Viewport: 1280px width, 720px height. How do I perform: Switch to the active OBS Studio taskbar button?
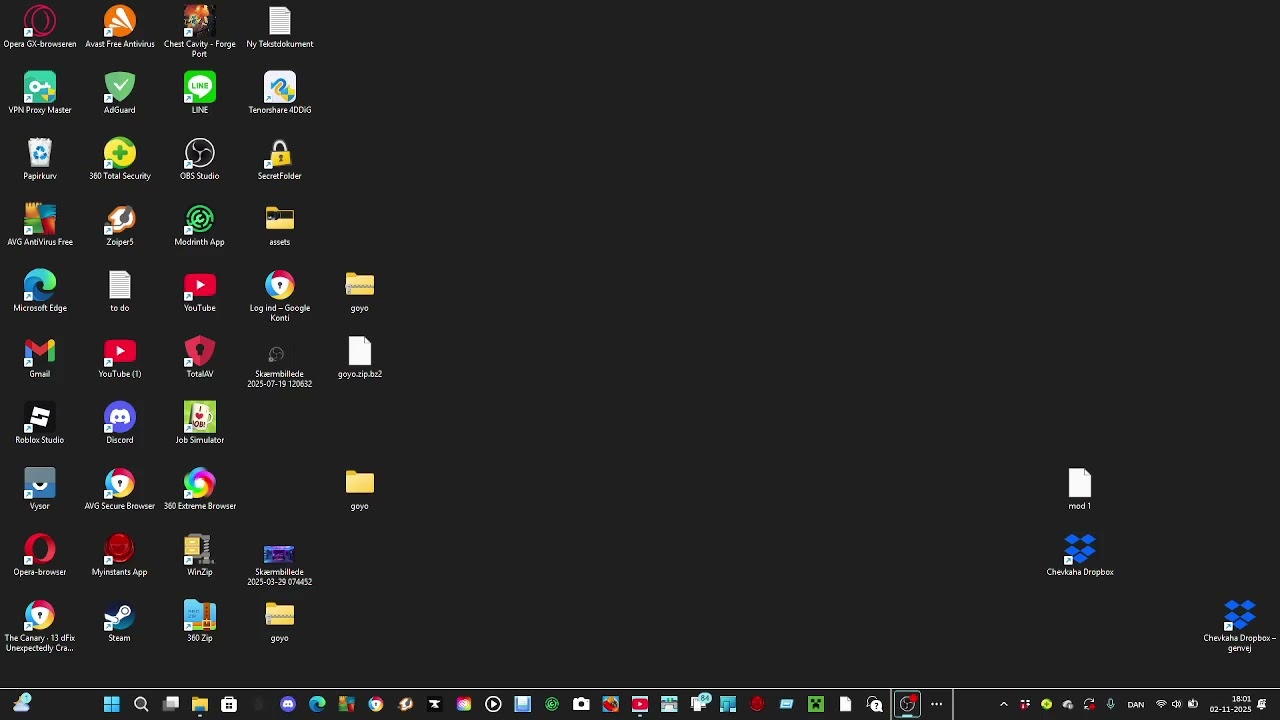click(x=907, y=705)
